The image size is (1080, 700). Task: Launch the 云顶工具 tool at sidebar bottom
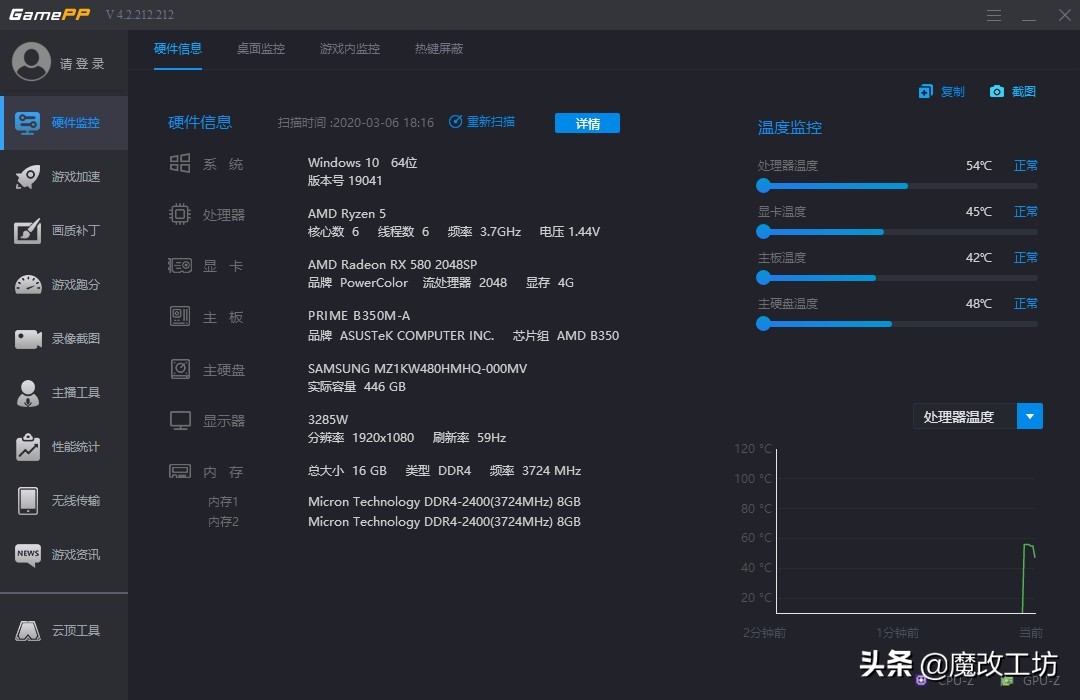pos(64,630)
